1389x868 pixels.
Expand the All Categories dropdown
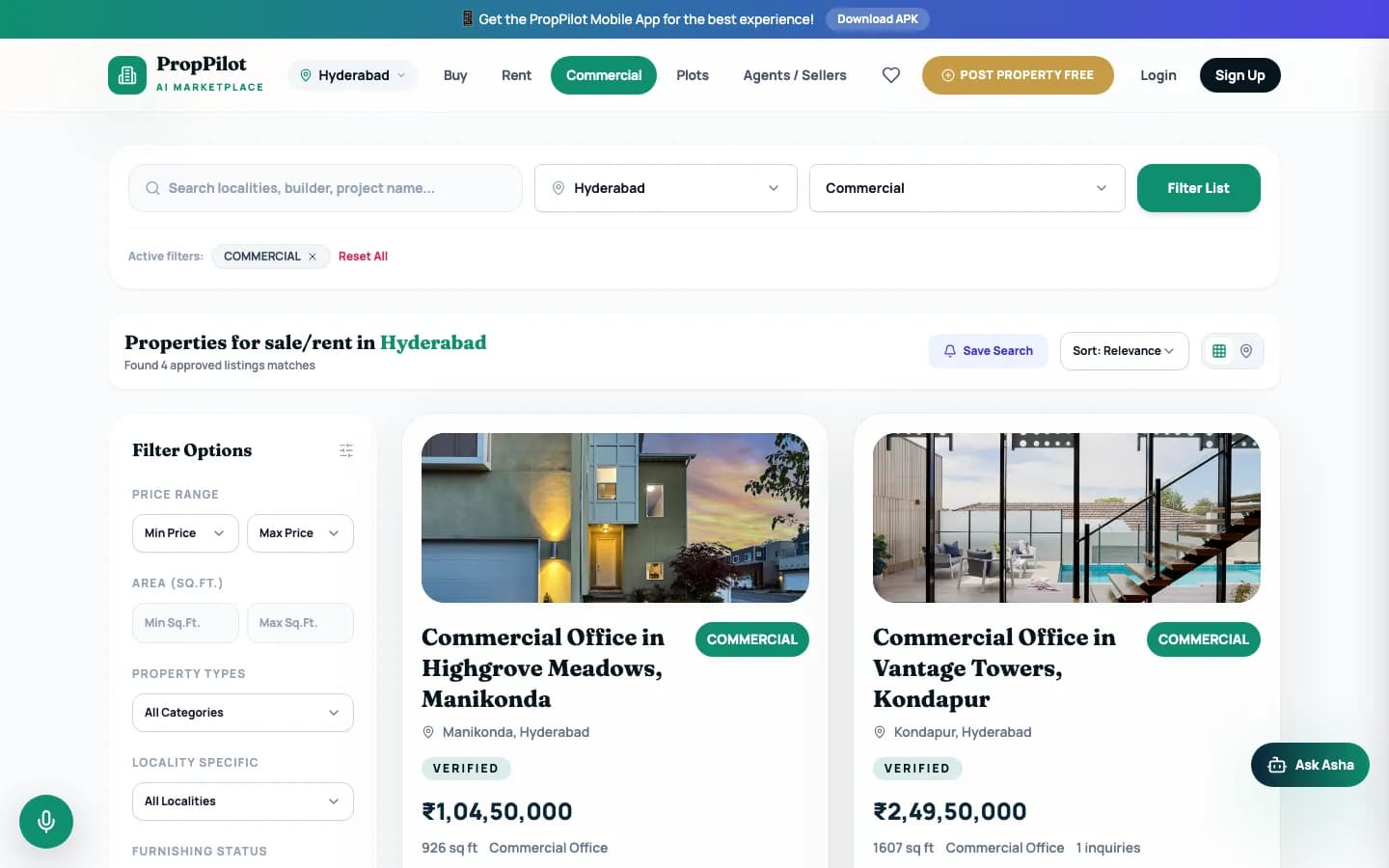[243, 713]
